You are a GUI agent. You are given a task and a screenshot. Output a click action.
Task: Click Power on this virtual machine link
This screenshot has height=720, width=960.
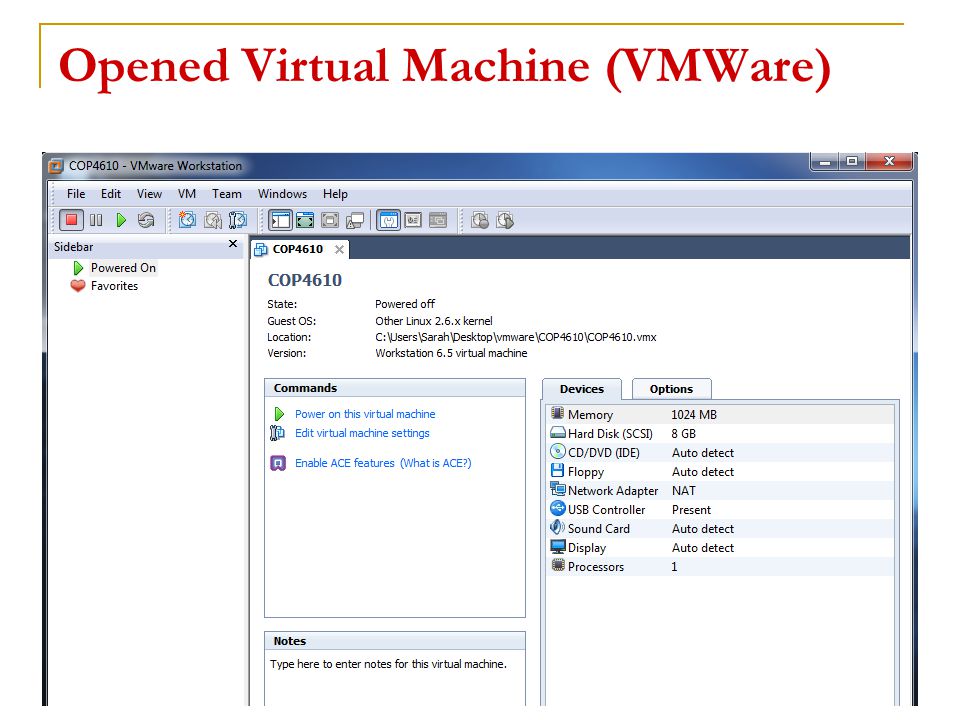point(365,414)
